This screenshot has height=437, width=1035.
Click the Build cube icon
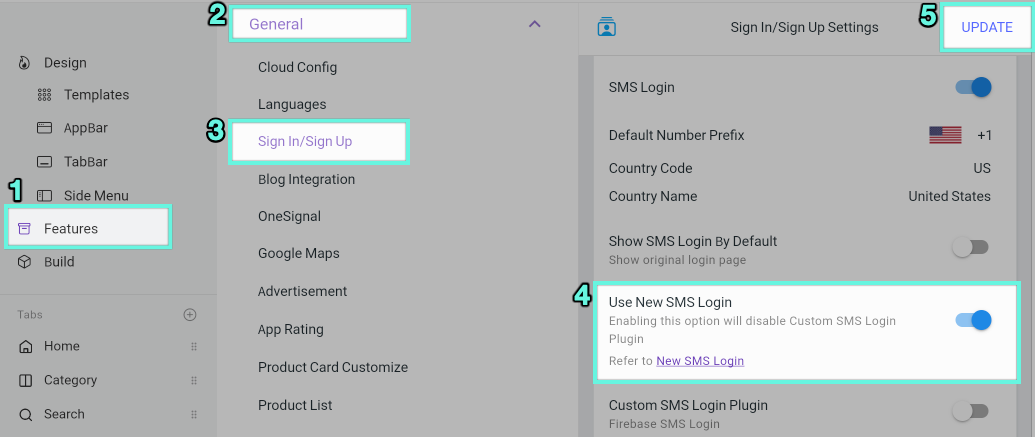(x=25, y=262)
